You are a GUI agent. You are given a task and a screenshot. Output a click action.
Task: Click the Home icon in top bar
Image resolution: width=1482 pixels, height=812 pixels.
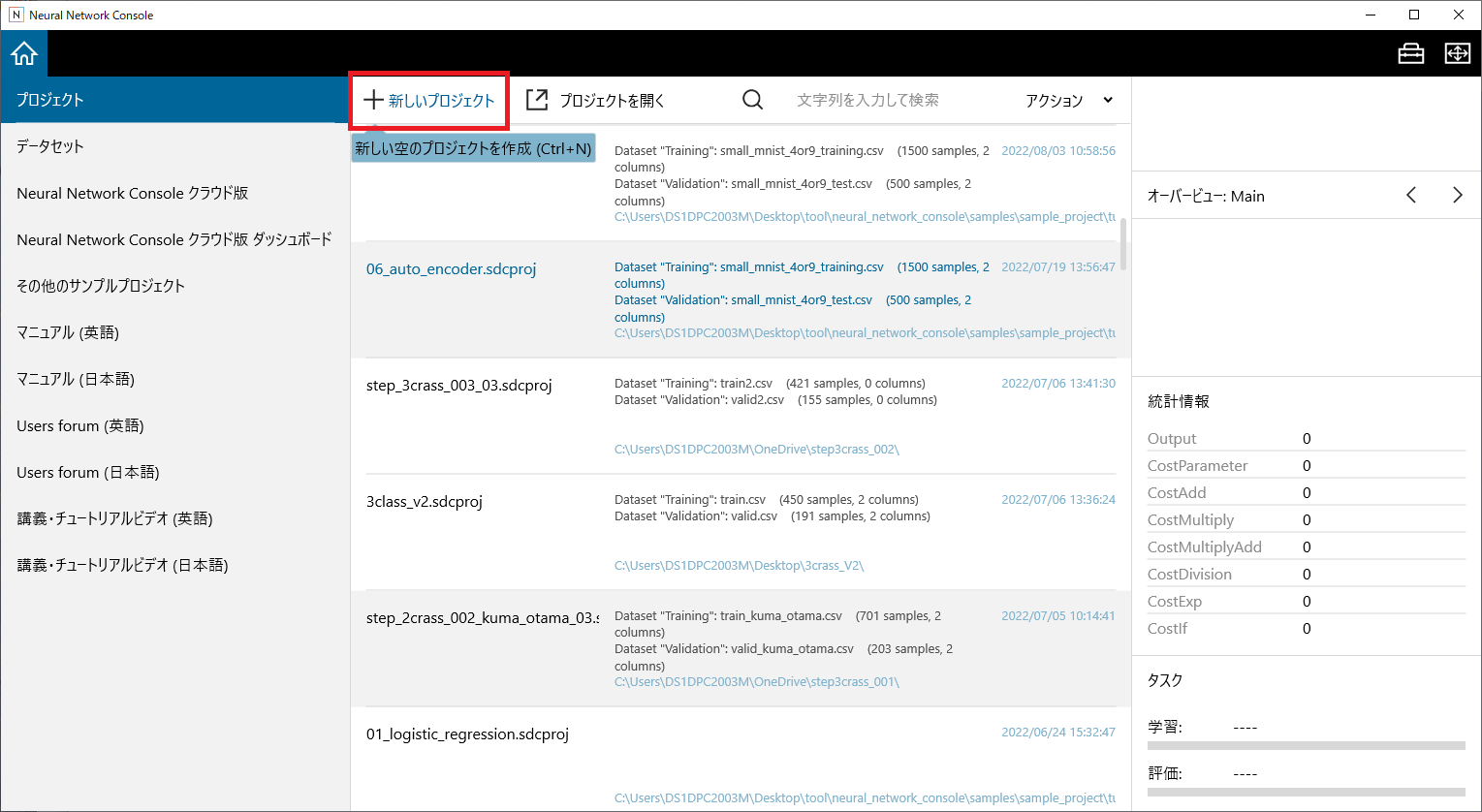click(24, 53)
